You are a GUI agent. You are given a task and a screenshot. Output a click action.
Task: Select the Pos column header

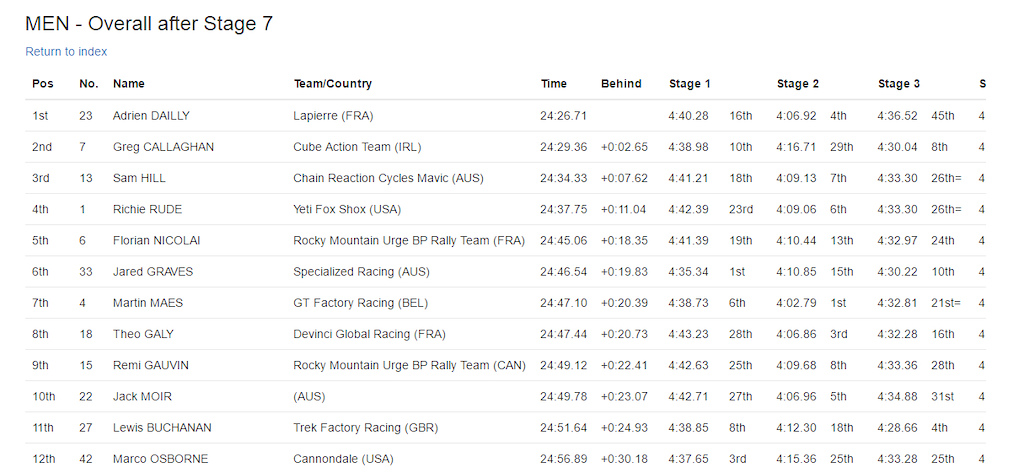click(42, 84)
